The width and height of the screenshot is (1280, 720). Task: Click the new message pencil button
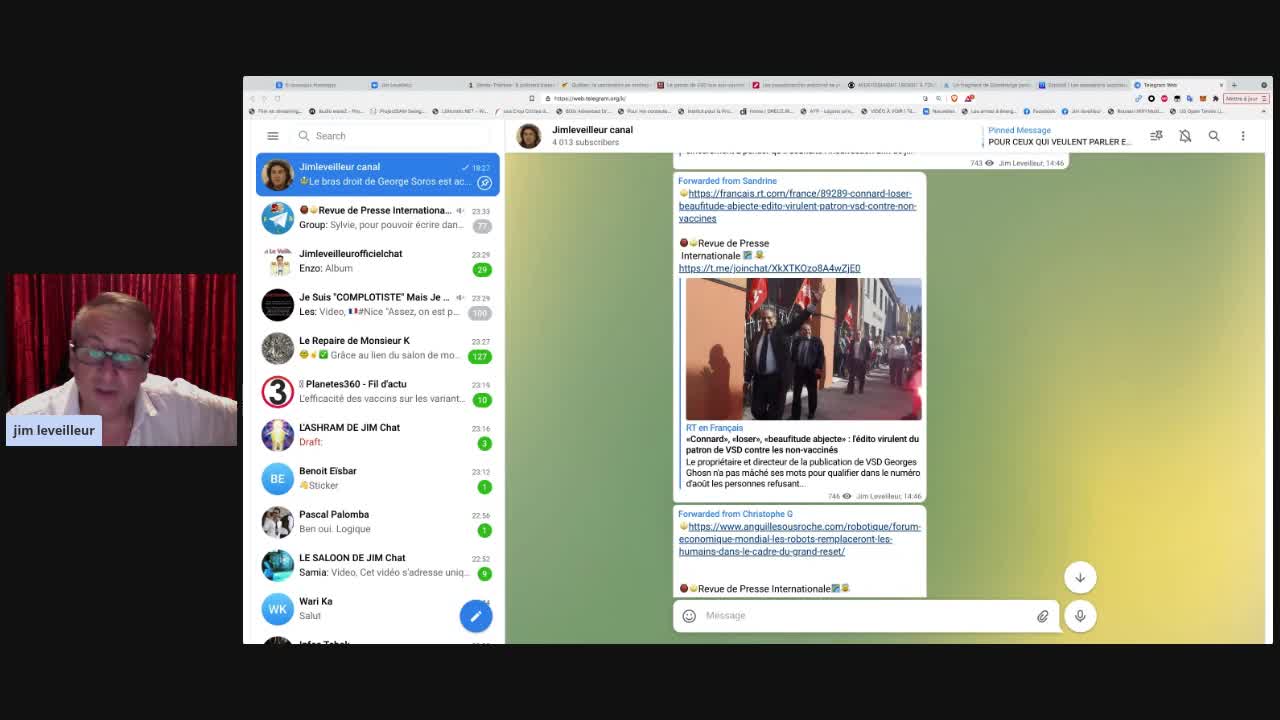coord(476,616)
